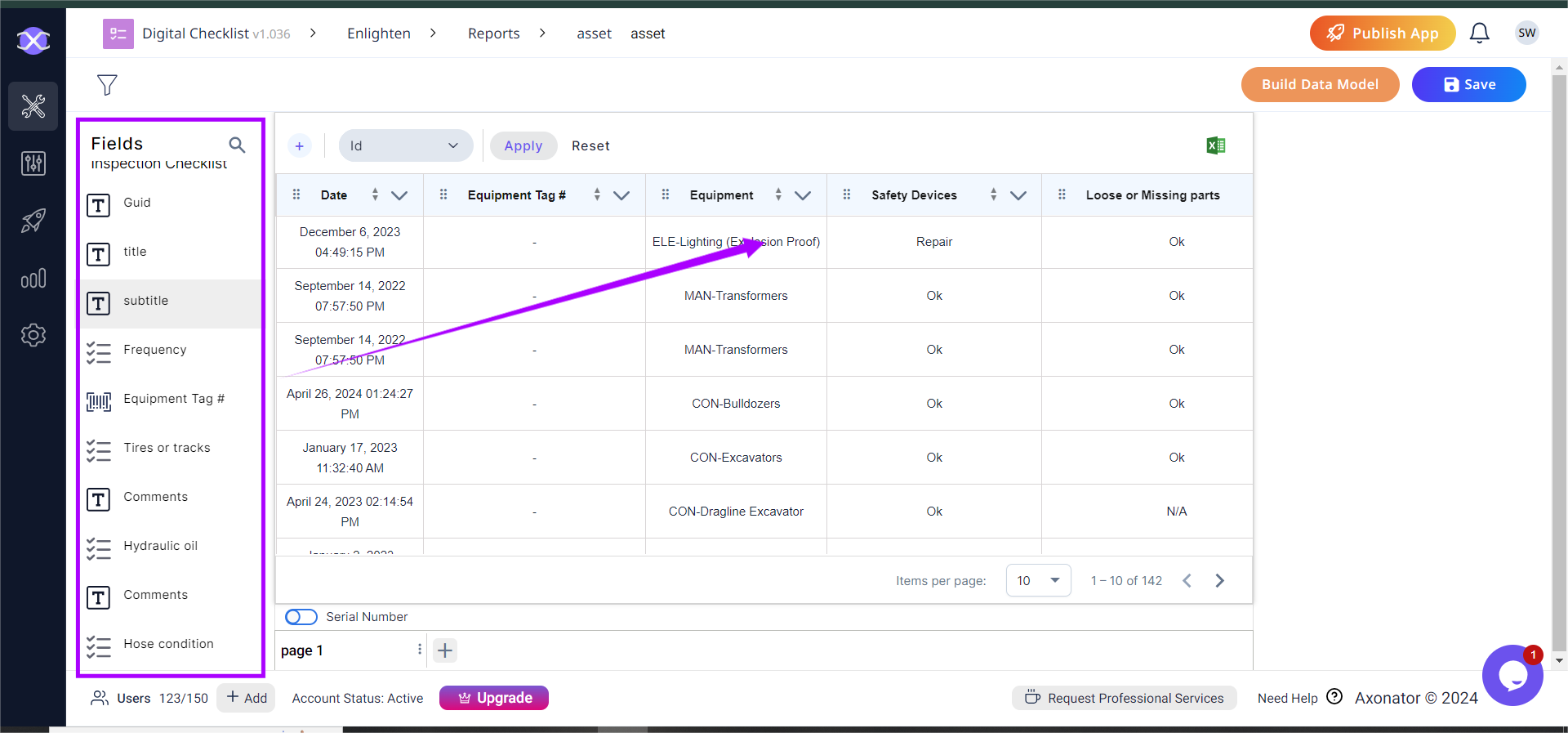Search fields with magnifier icon
The height and width of the screenshot is (733, 1568).
(x=237, y=145)
